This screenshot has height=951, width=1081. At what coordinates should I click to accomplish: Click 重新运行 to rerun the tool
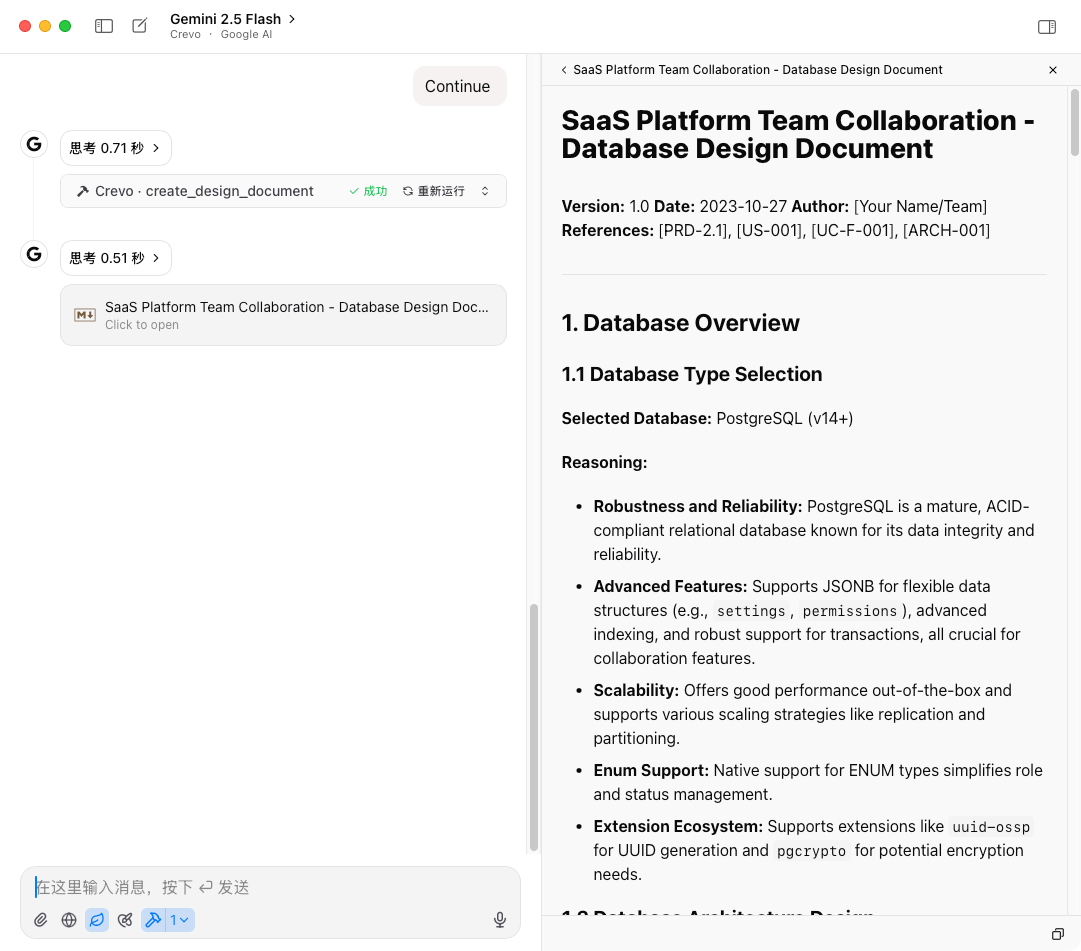[x=433, y=191]
